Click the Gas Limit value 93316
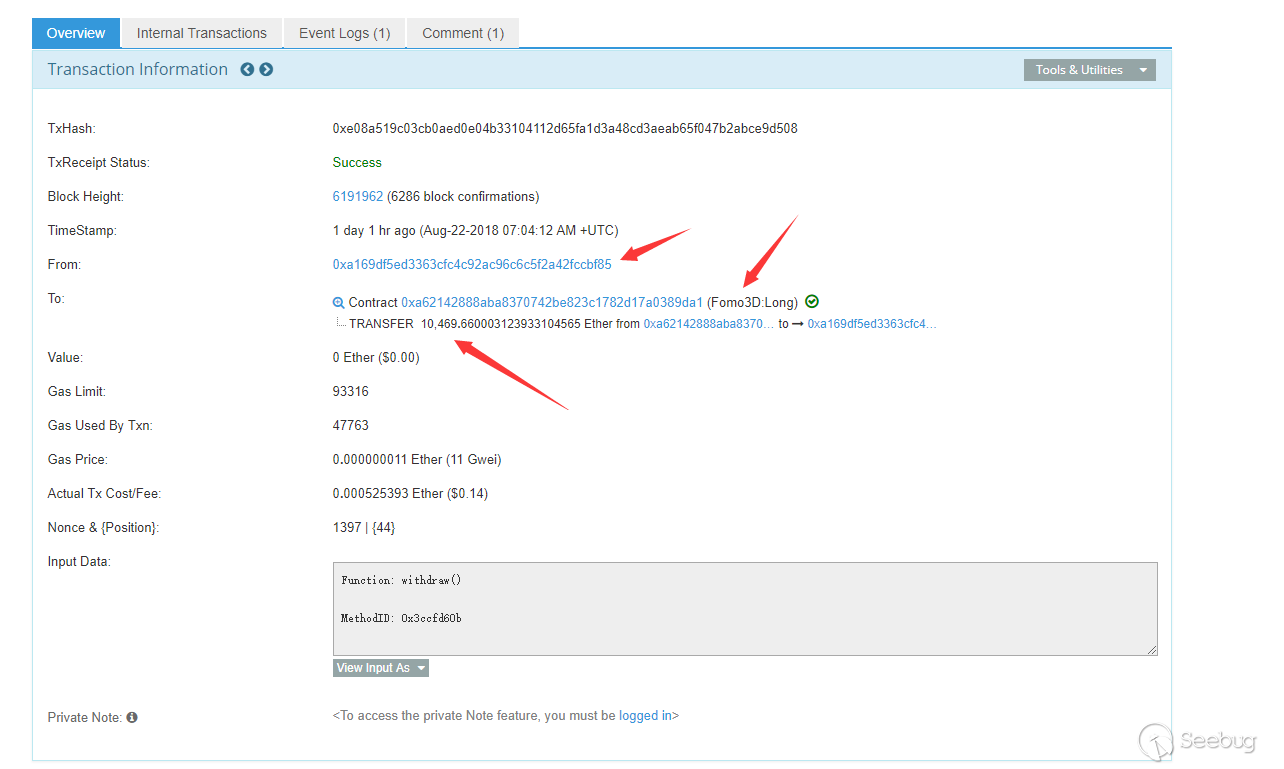 click(351, 392)
